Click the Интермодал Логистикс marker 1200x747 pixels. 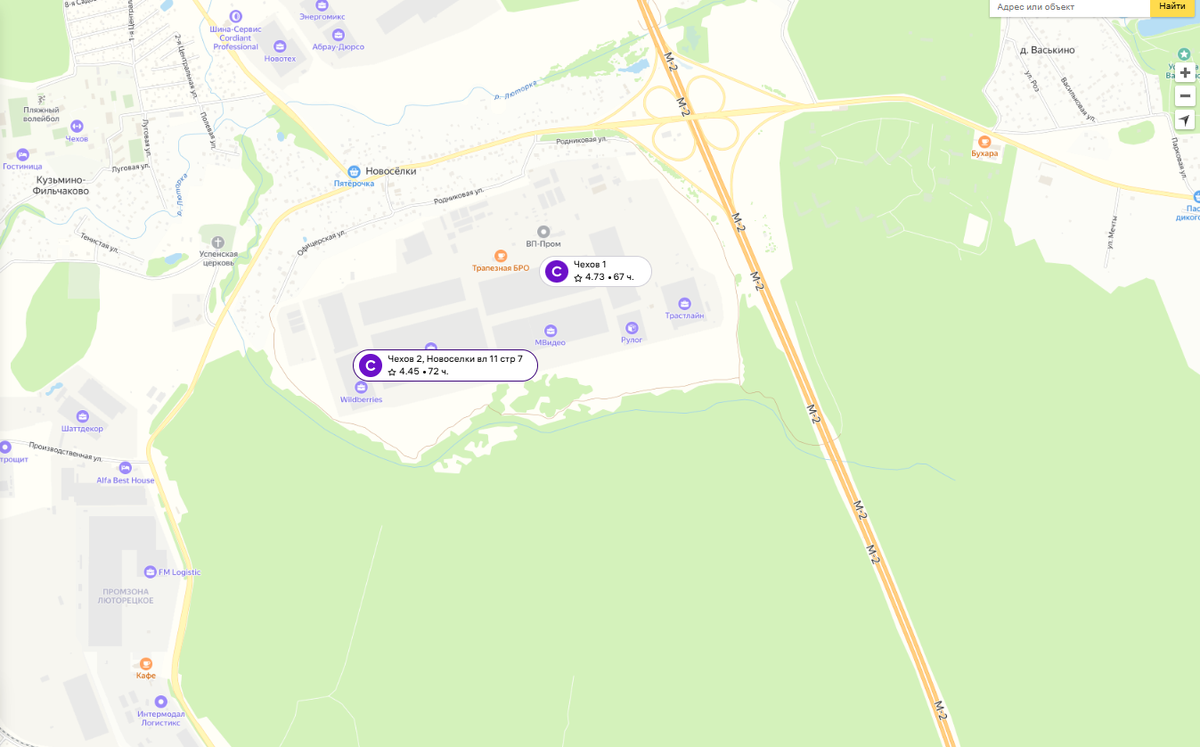tap(161, 702)
